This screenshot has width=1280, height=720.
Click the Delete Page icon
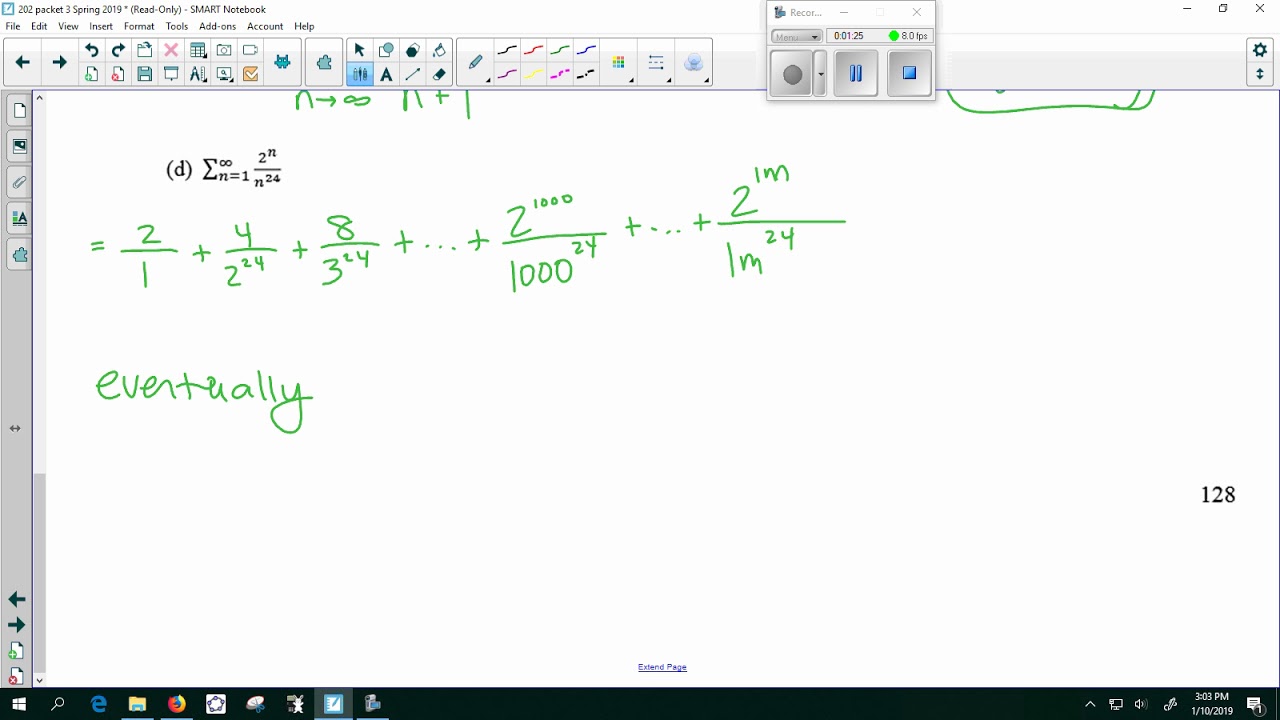[118, 74]
